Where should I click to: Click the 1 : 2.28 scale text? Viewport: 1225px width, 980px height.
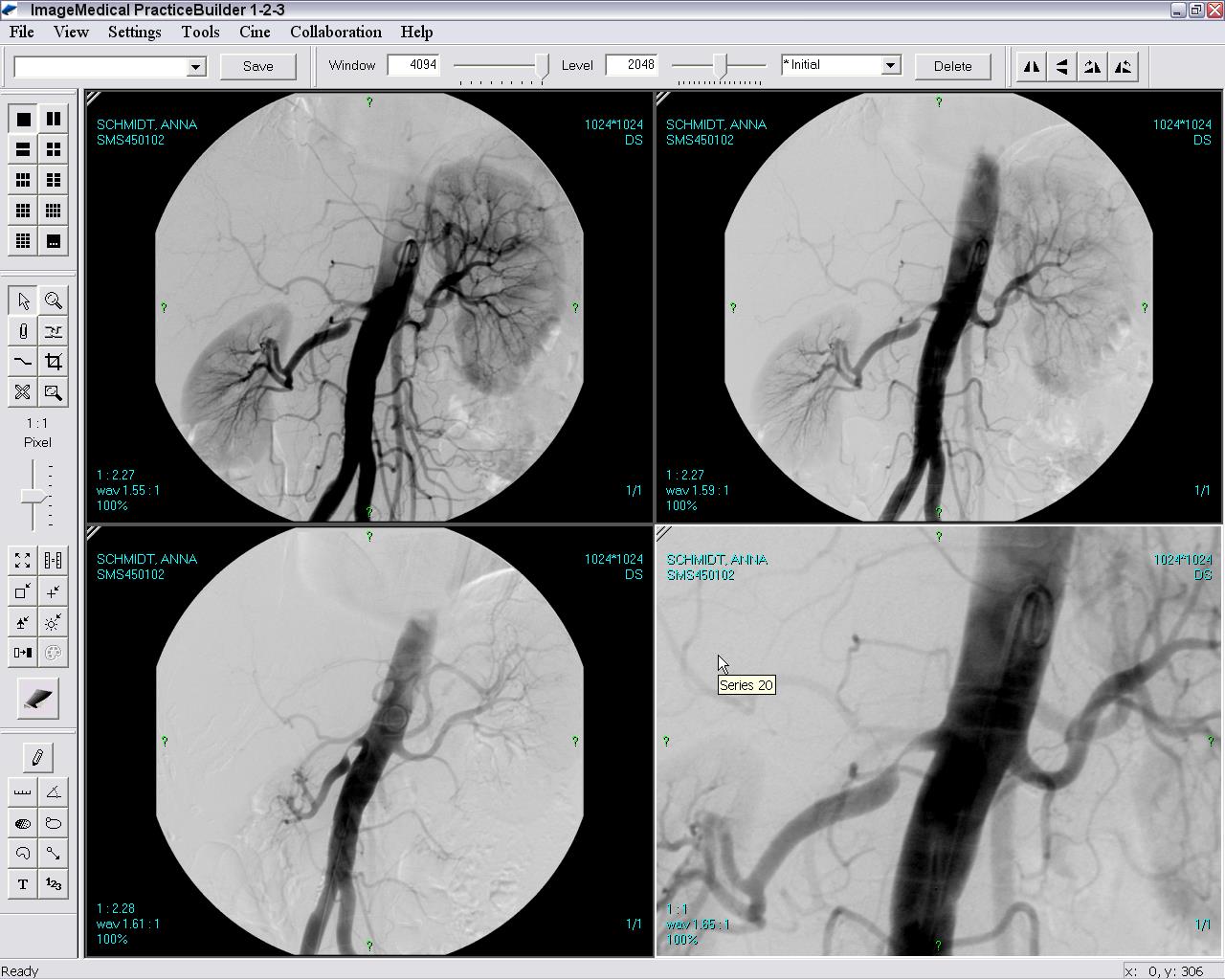pyautogui.click(x=116, y=908)
